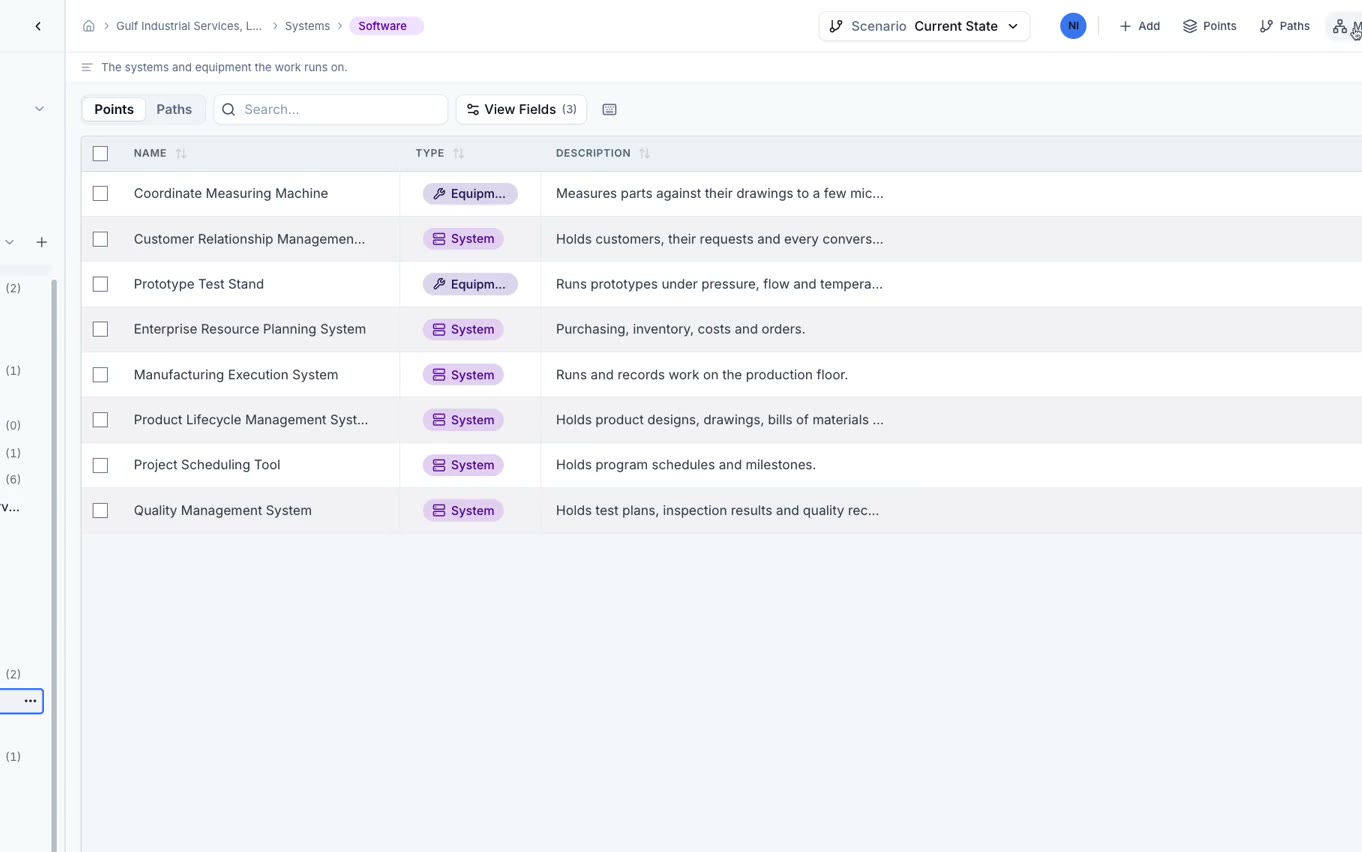
Task: Click the Equipment tag on Prototype Test Stand
Action: tap(470, 284)
